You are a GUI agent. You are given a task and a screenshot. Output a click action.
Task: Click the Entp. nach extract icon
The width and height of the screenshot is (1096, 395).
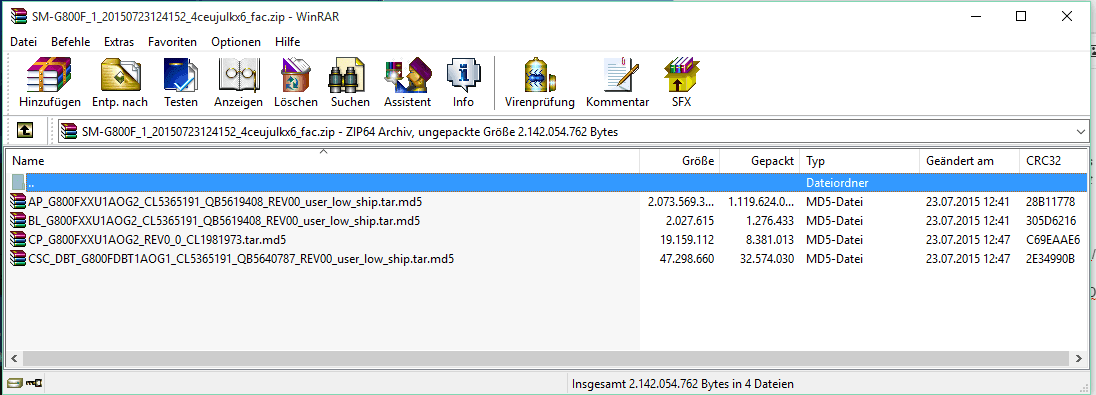[120, 76]
